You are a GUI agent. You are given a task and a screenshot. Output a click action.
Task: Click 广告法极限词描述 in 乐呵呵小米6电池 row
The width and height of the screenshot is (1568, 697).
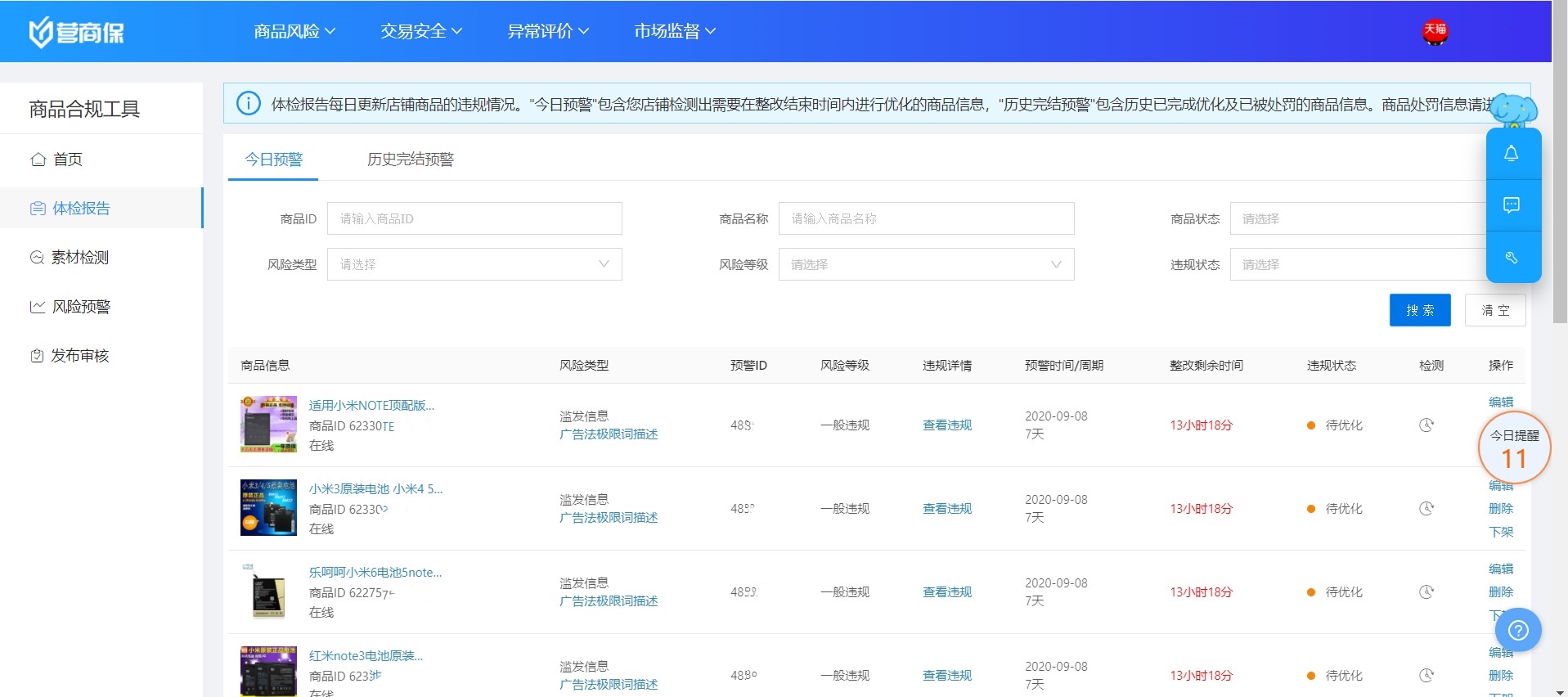coord(609,601)
